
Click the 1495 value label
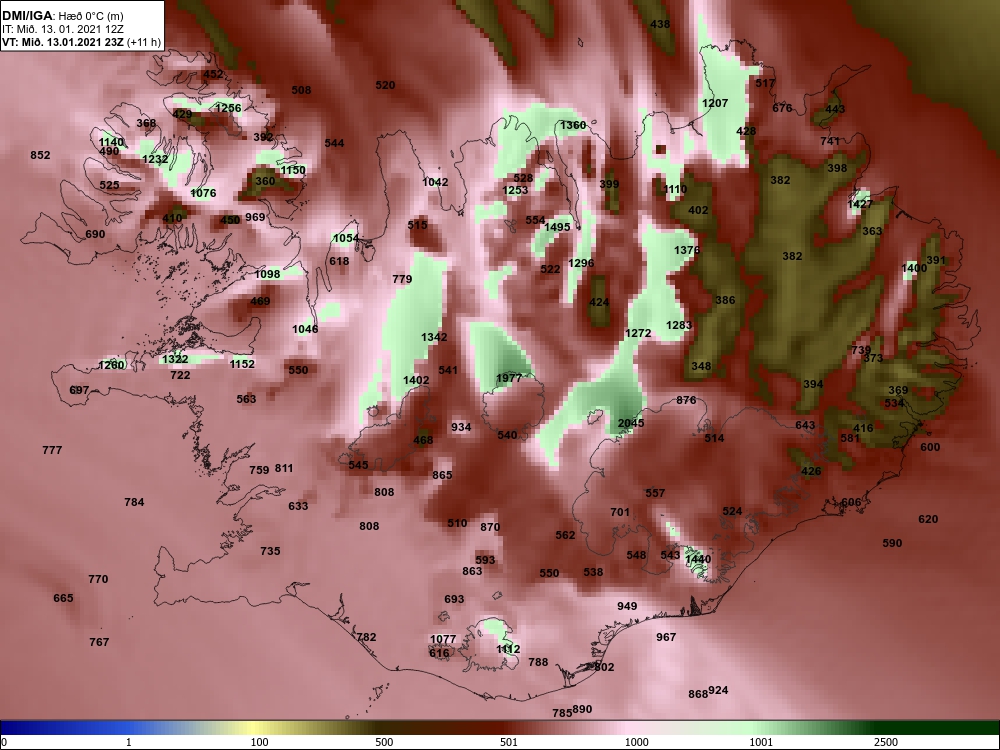pyautogui.click(x=557, y=227)
